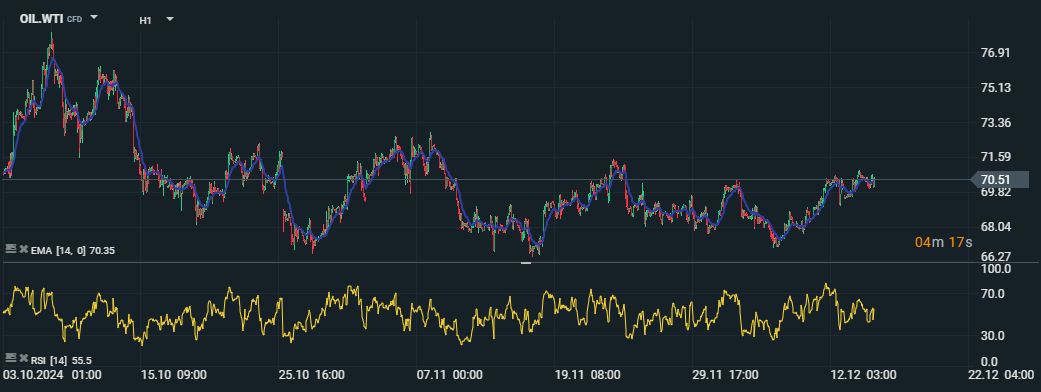Expand the H1 timeframe dropdown arrow
This screenshot has height=392, width=1041.
[170, 19]
